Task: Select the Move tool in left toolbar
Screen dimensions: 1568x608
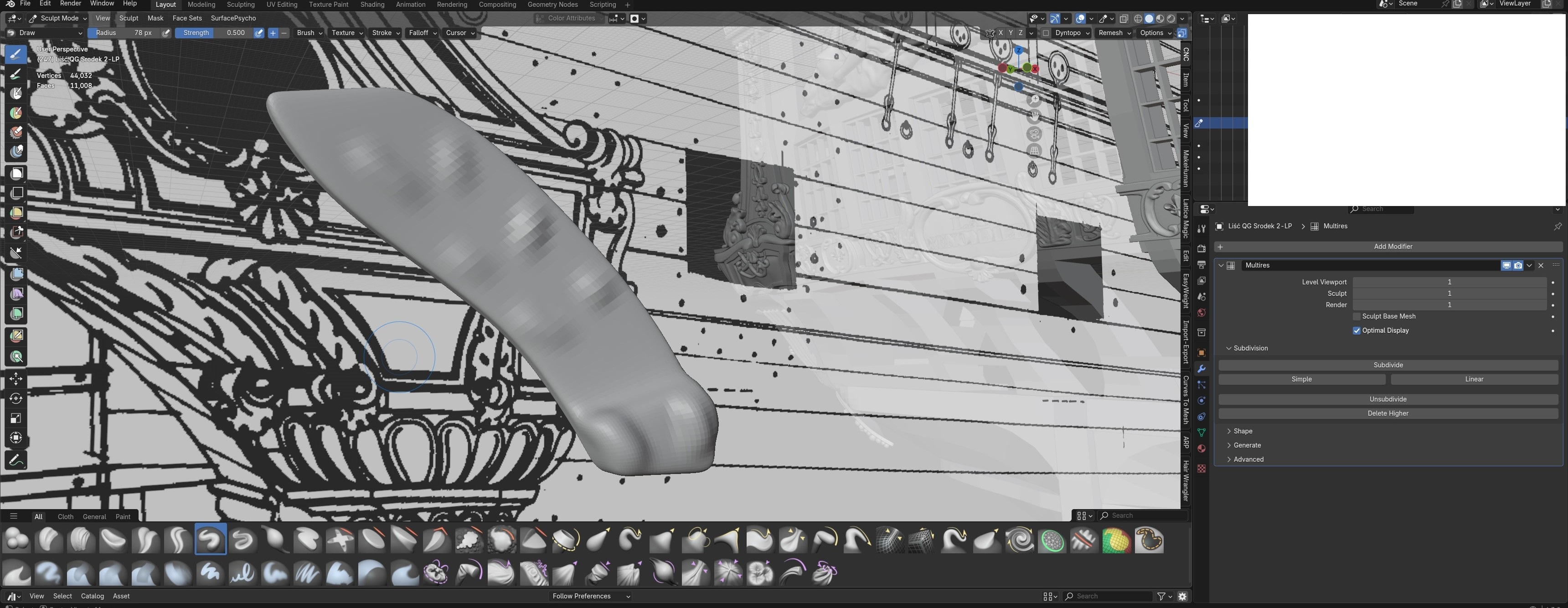Action: tap(16, 379)
